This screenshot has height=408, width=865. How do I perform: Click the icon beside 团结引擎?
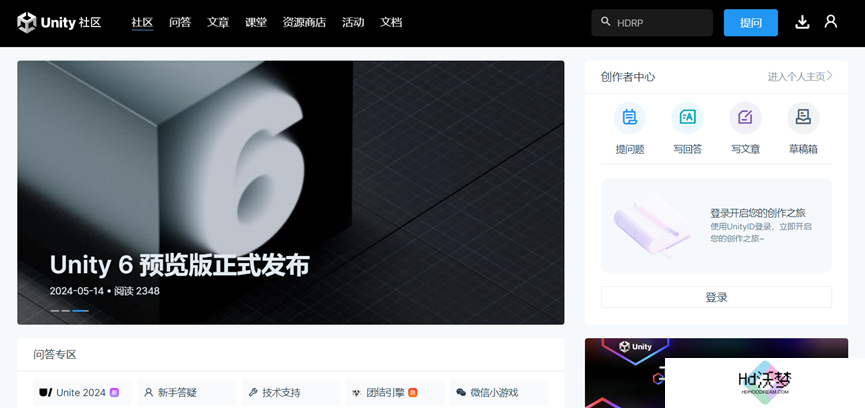[356, 393]
